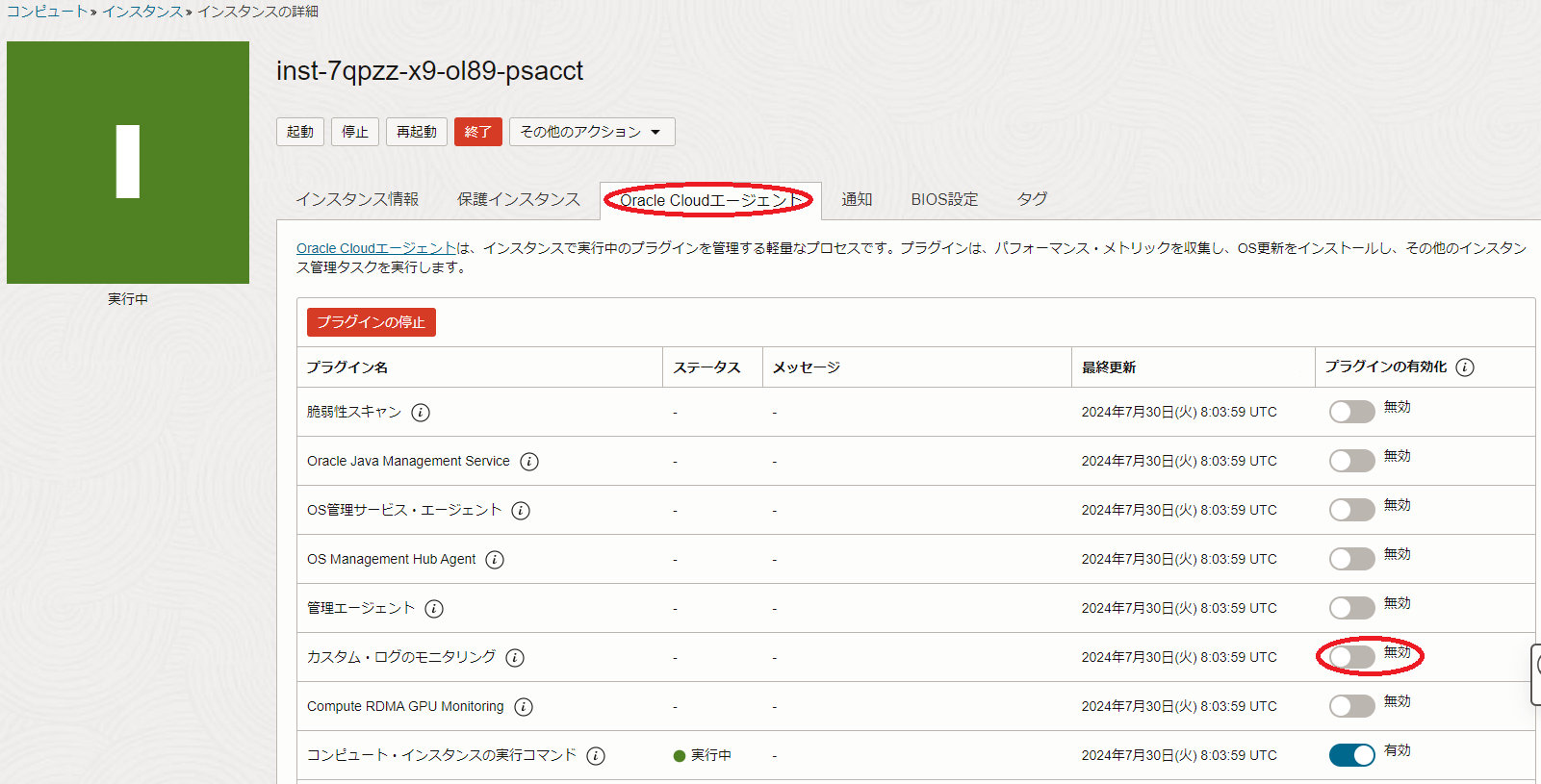
Task: Open the BIOS設定 tab
Action: coord(943,199)
